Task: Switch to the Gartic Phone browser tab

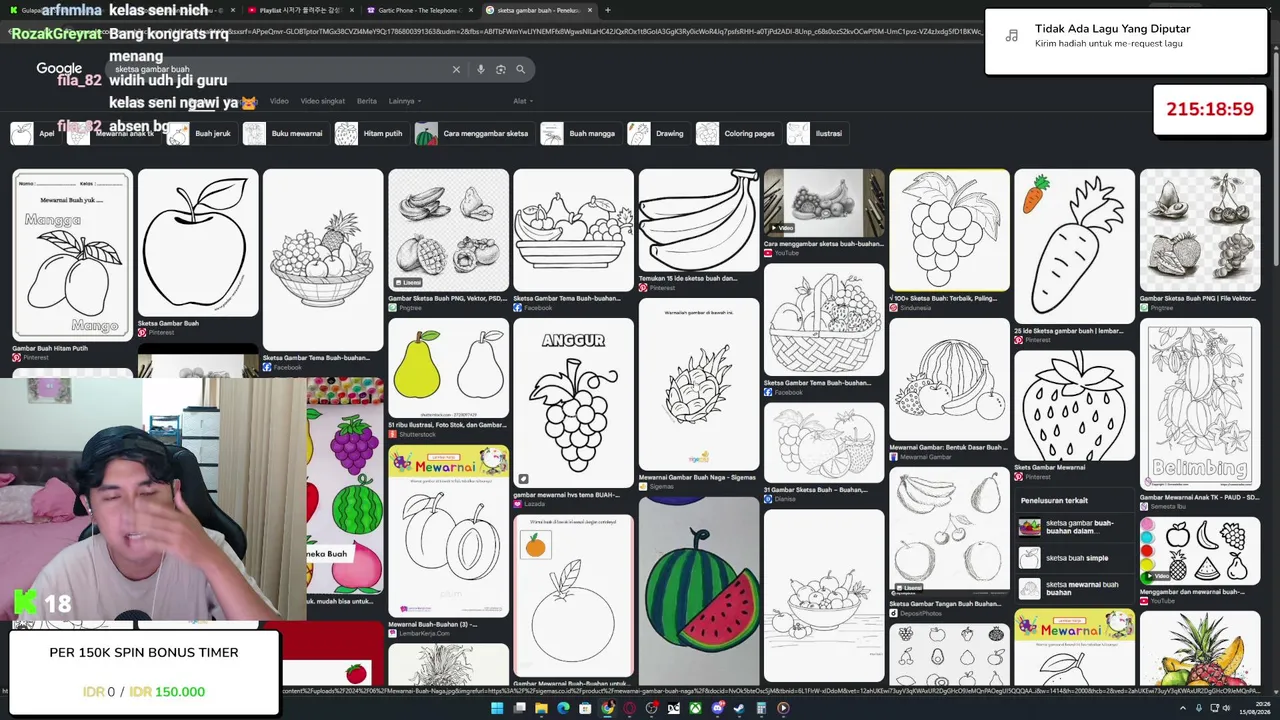Action: point(418,10)
